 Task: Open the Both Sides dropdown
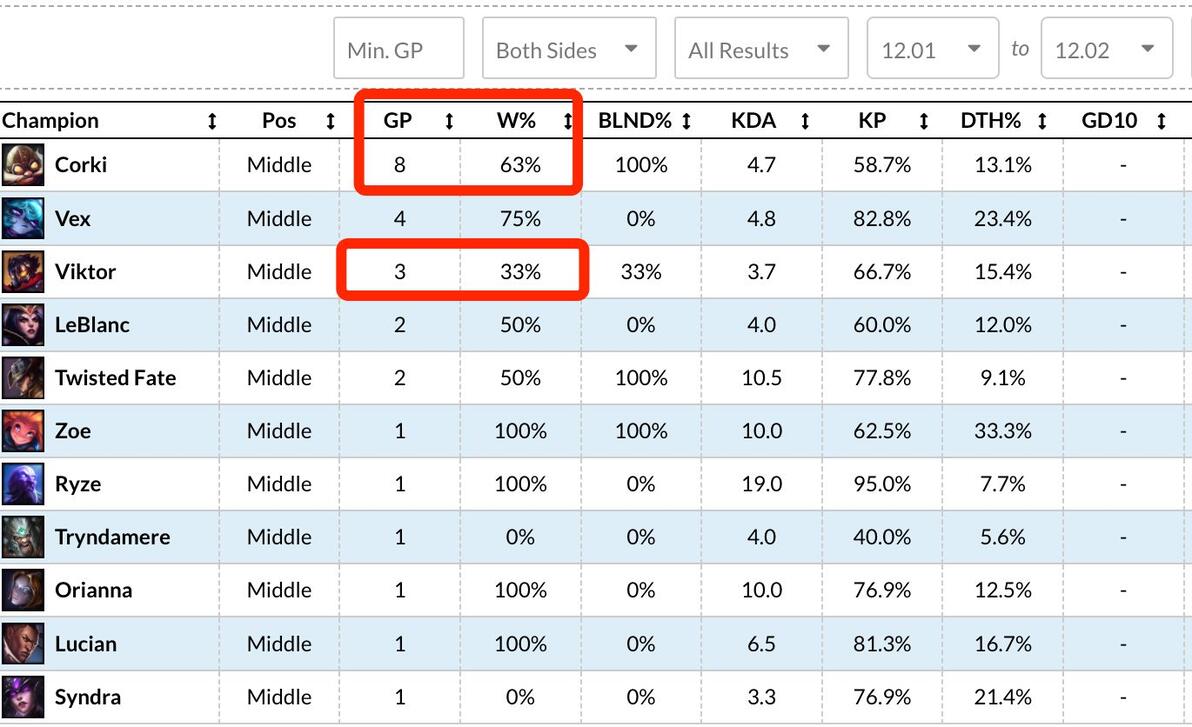[x=568, y=49]
